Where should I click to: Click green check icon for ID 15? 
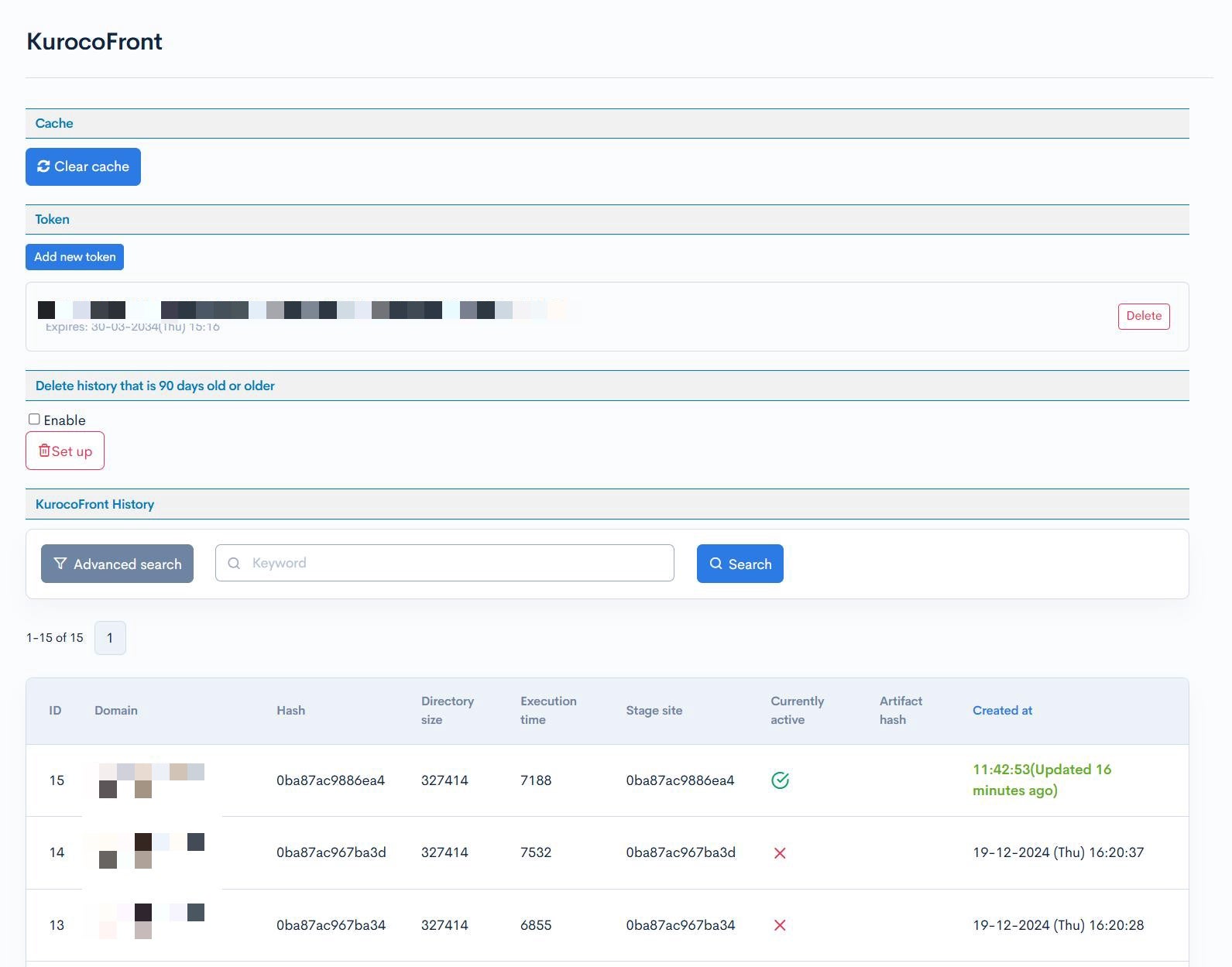[x=780, y=780]
